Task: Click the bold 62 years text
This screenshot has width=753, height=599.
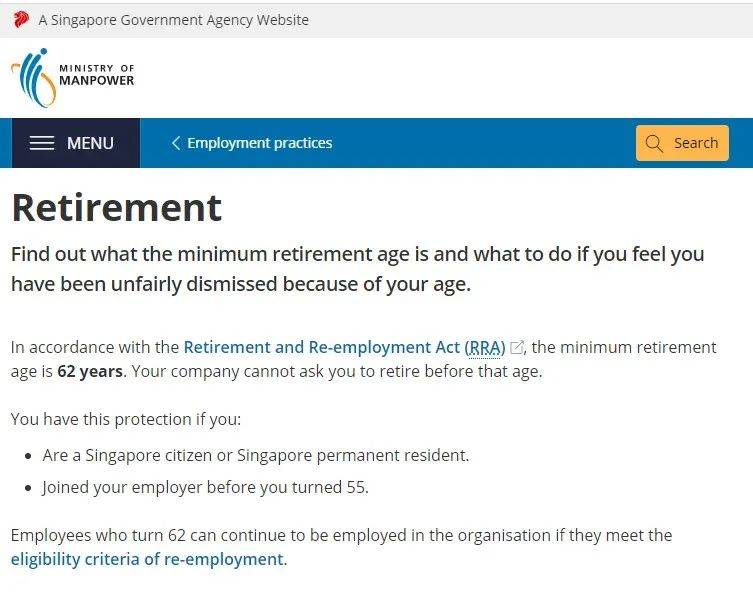Action: (90, 371)
